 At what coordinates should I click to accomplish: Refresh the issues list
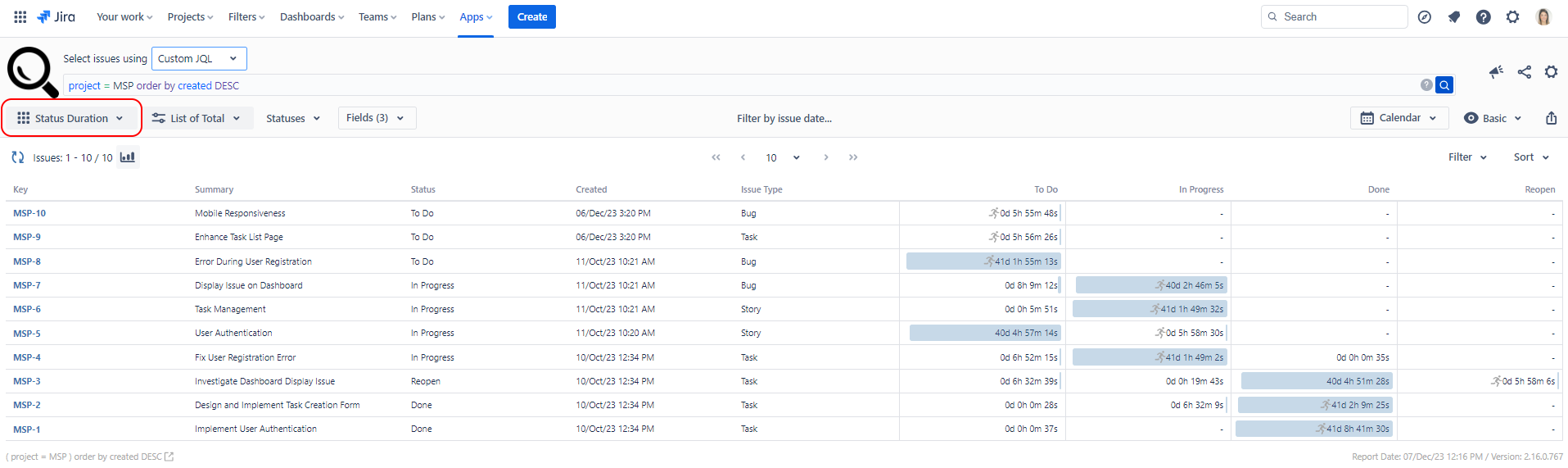tap(17, 157)
